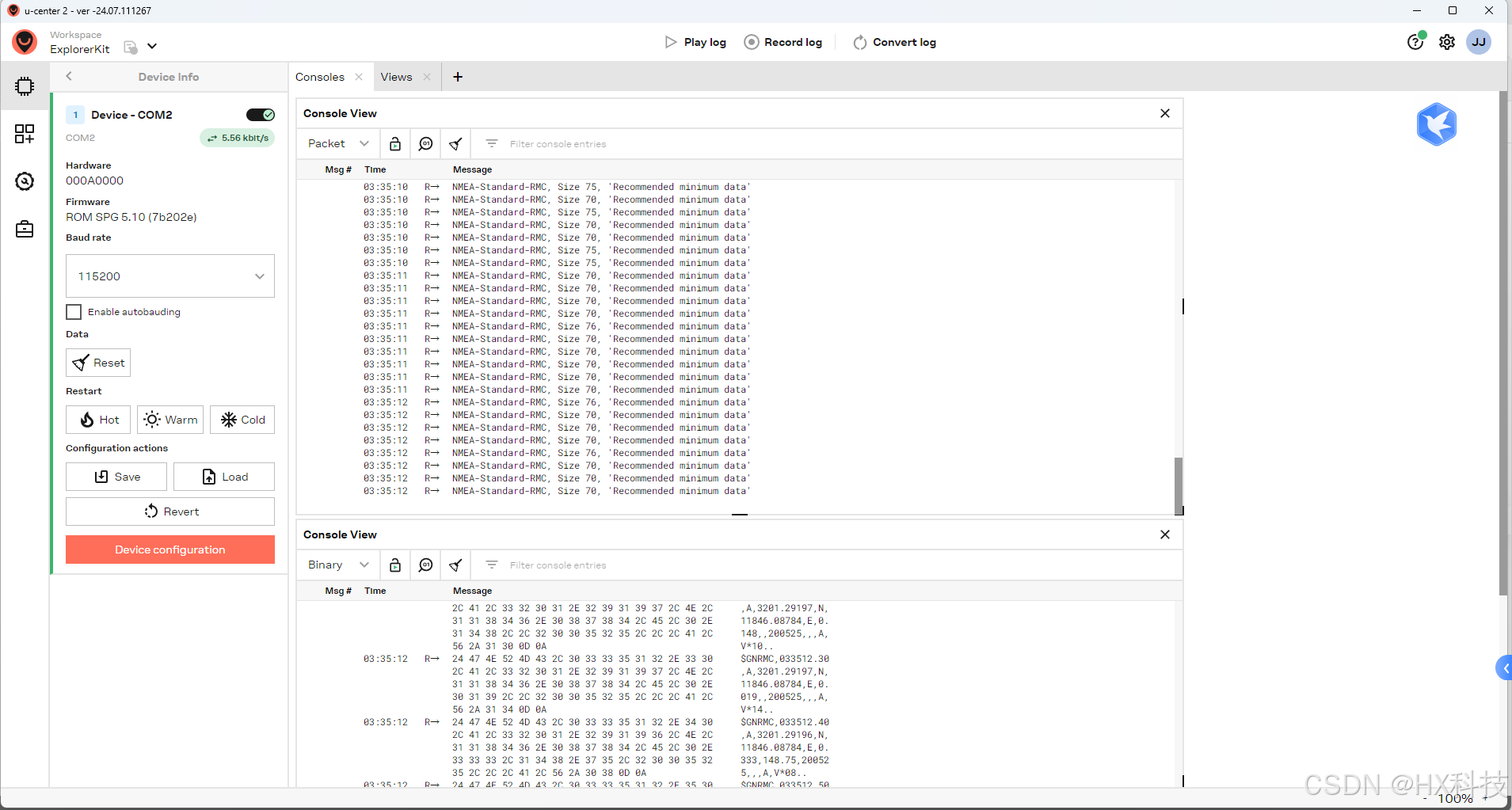Open the Baud rate 115200 dropdown
The width and height of the screenshot is (1512, 810).
170,276
